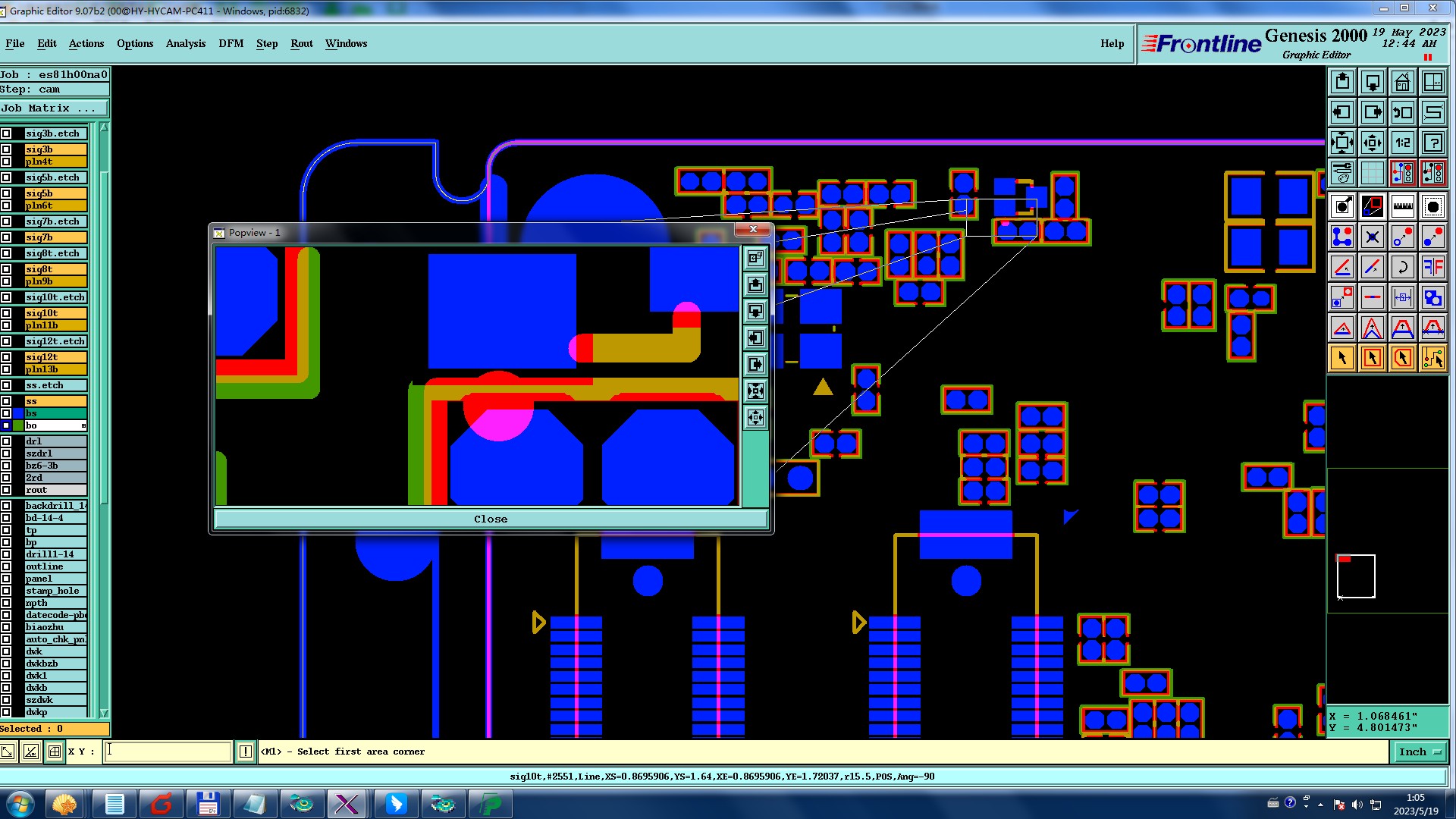Open the Rout menu

[x=302, y=43]
